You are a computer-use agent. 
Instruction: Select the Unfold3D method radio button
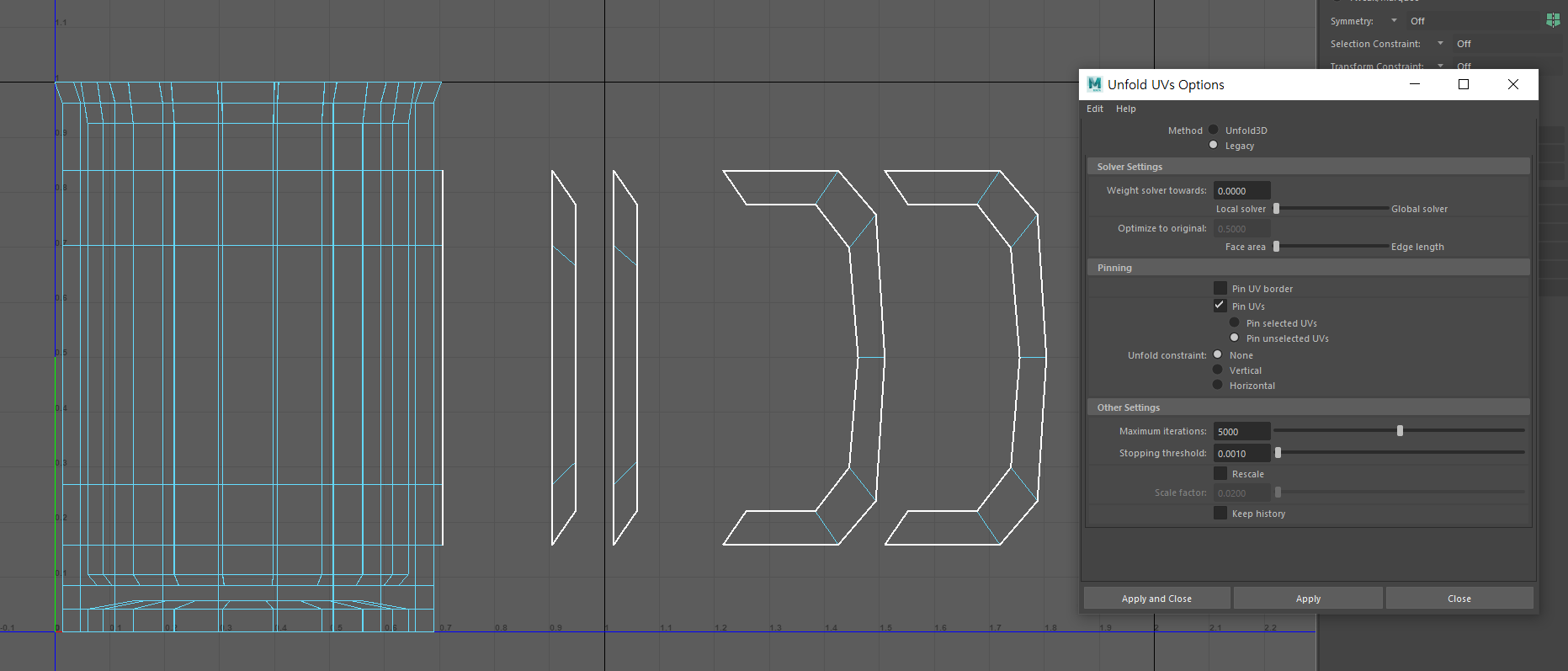click(1214, 130)
